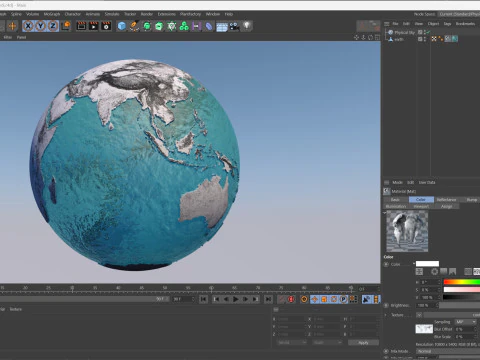Image resolution: width=480 pixels, height=360 pixels.
Task: Click the white Color swatch
Action: pyautogui.click(x=427, y=264)
